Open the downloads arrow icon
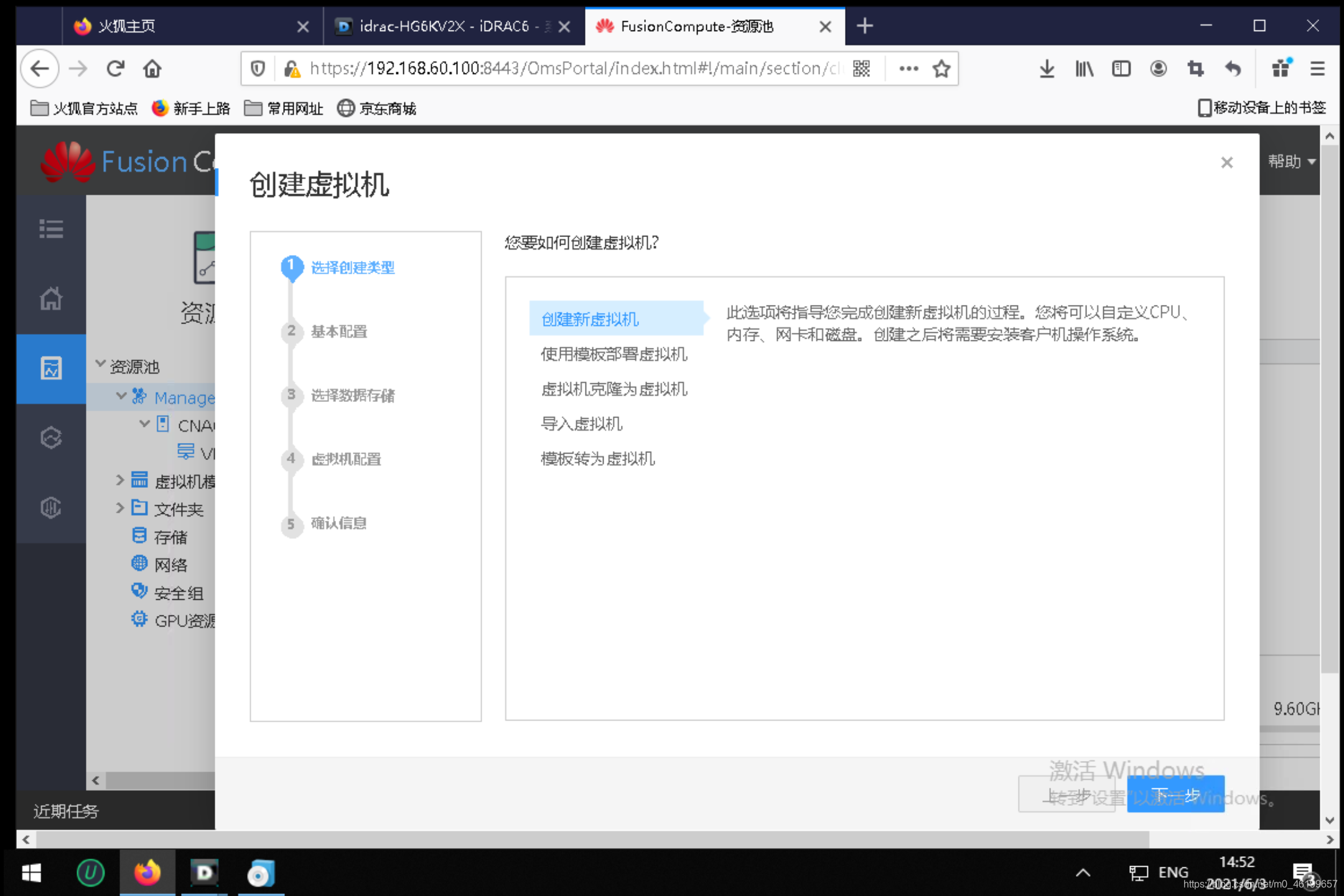The image size is (1344, 896). coord(1047,68)
